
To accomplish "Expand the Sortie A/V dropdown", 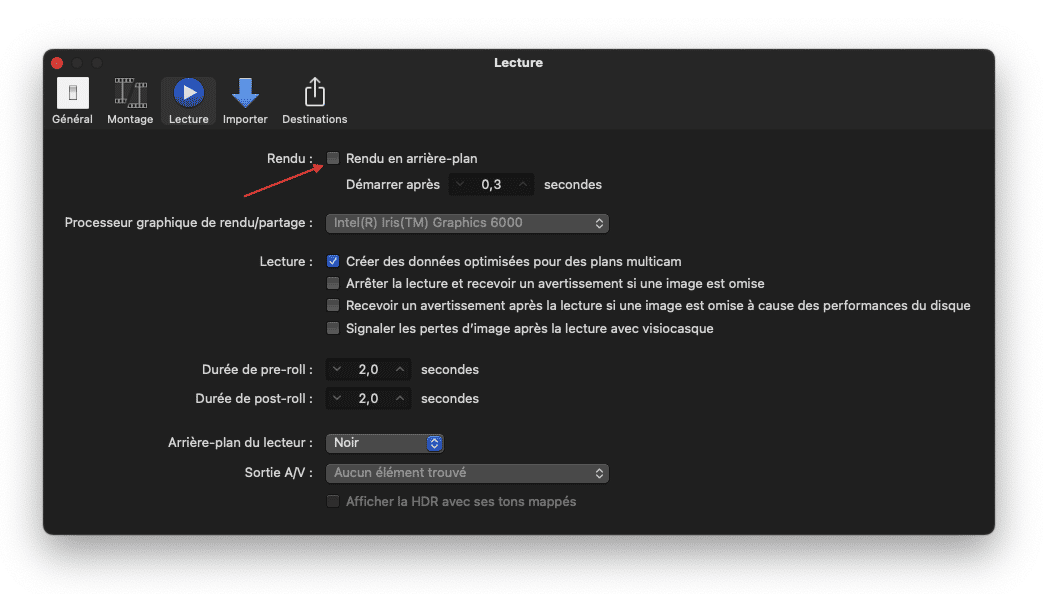I will [x=467, y=472].
